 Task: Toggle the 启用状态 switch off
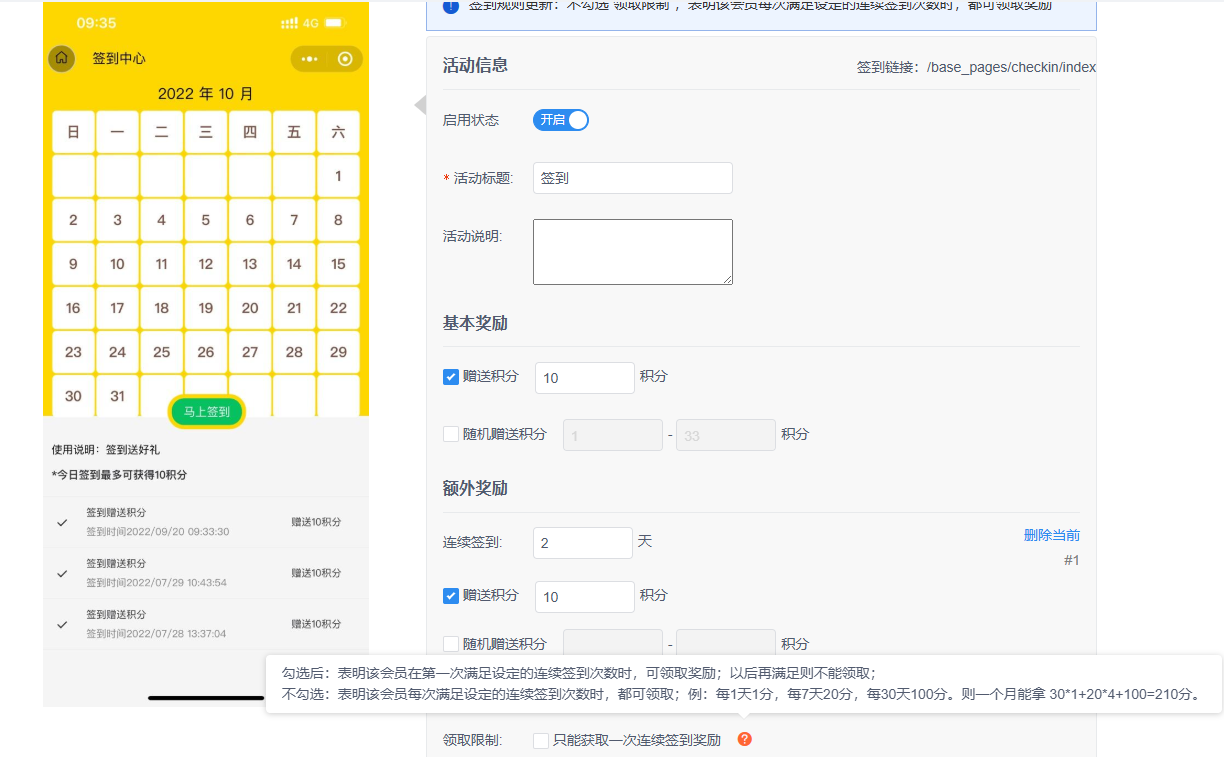pyautogui.click(x=560, y=120)
